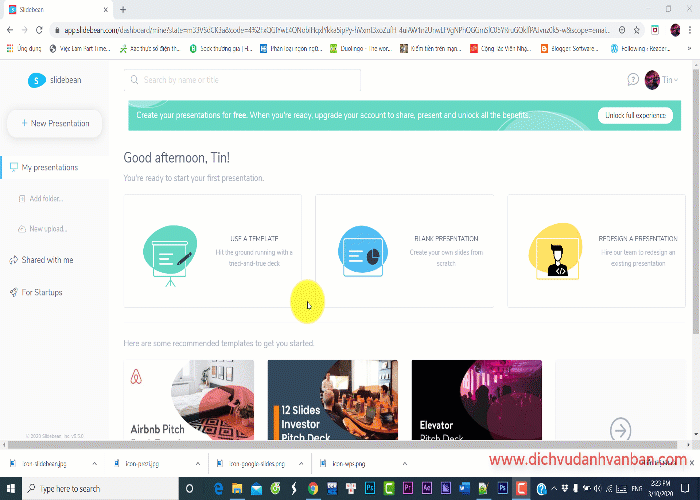Image resolution: width=700 pixels, height=500 pixels.
Task: Click the Redesign a Presentation person icon
Action: point(556,251)
